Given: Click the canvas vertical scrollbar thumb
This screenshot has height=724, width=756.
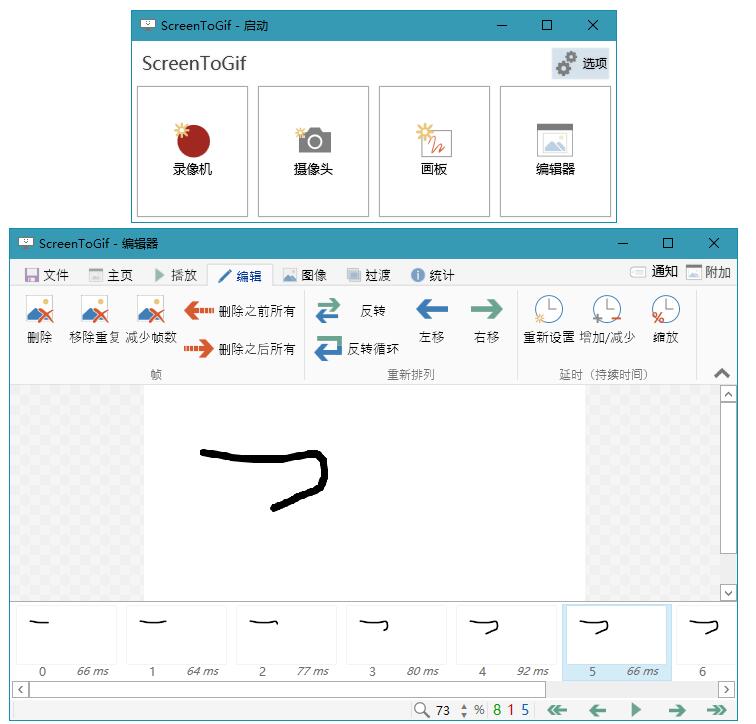Looking at the screenshot, I should click(728, 478).
